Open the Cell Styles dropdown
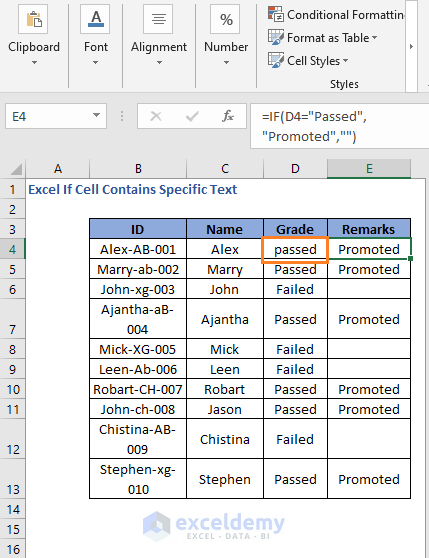The image size is (429, 558). tap(345, 60)
